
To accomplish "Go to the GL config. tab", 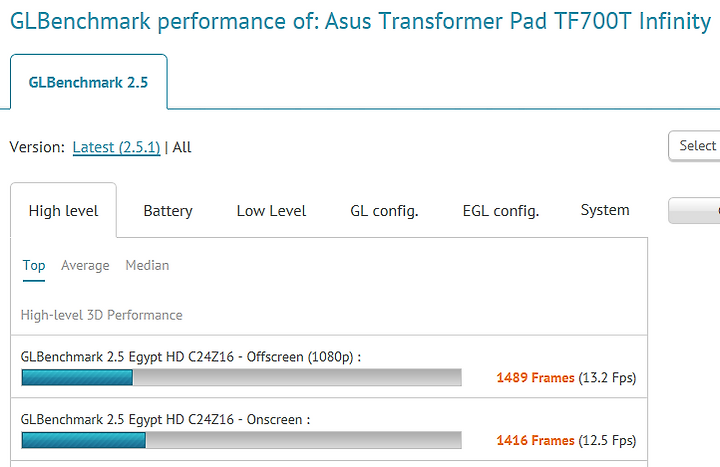I will tap(384, 211).
